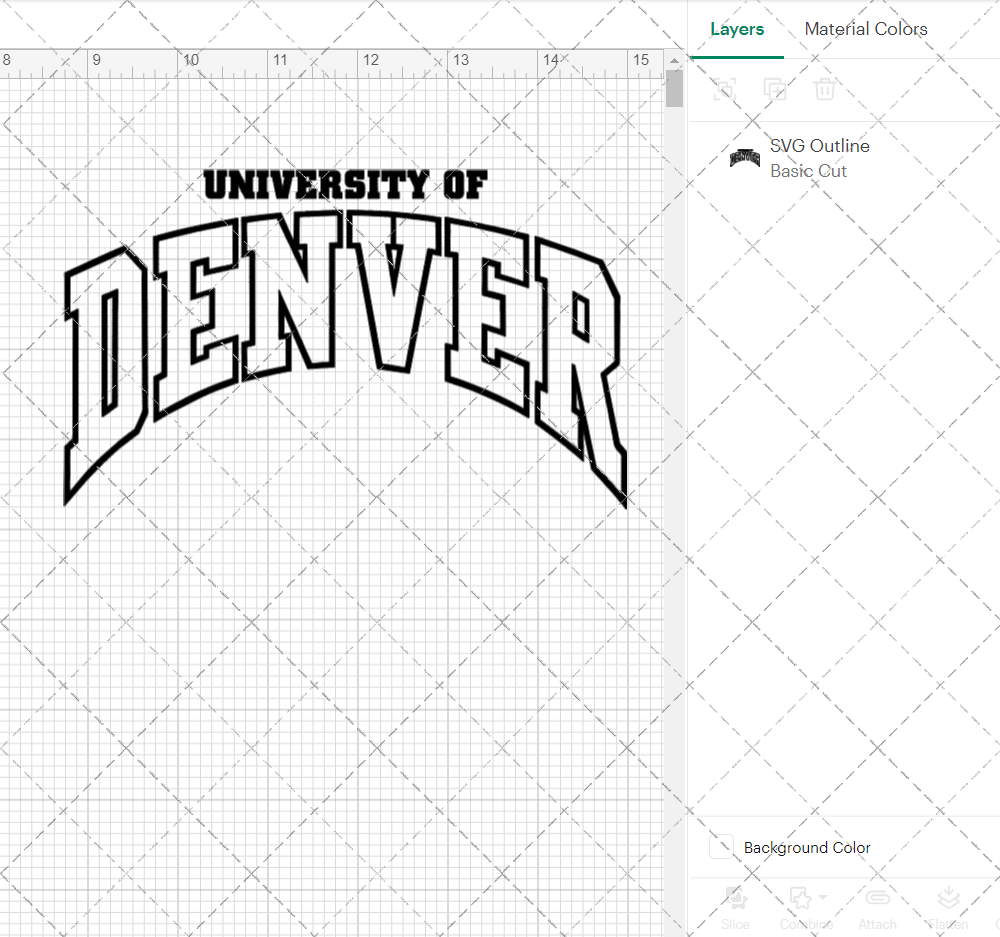This screenshot has width=1000, height=937.
Task: Click the Delete layer trash icon
Action: (825, 89)
